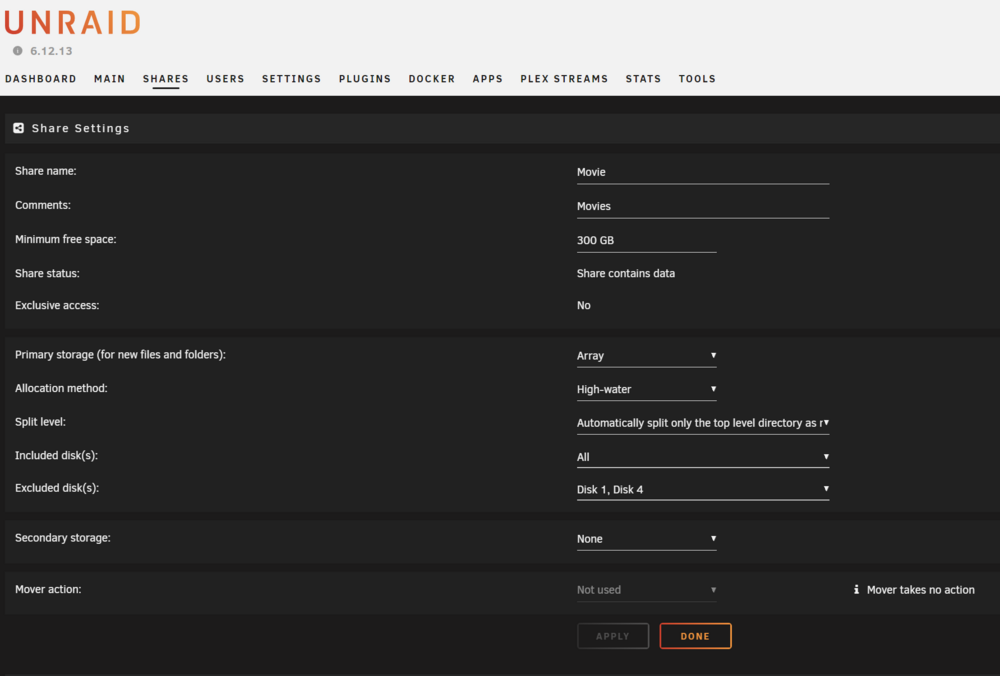The height and width of the screenshot is (676, 1000).
Task: Click the version info icon beside 6.12.13
Action: point(18,51)
